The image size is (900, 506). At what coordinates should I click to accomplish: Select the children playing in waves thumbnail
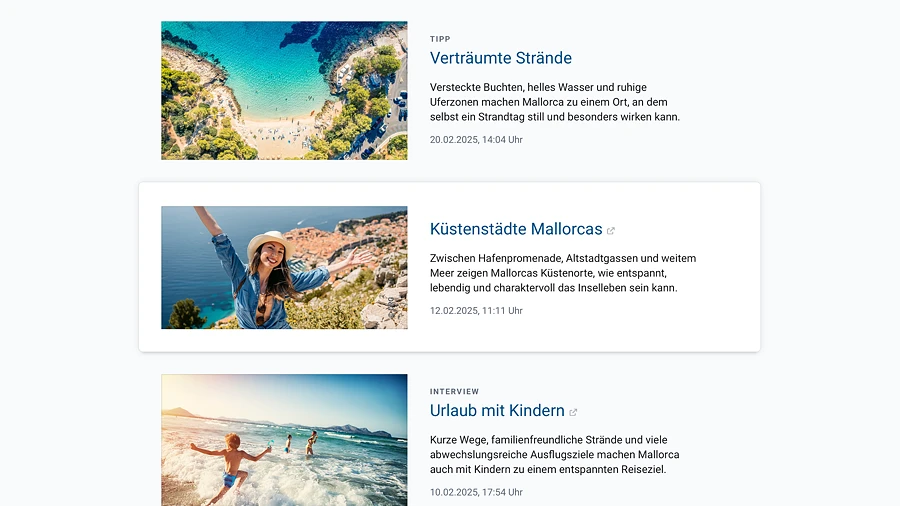coord(284,440)
